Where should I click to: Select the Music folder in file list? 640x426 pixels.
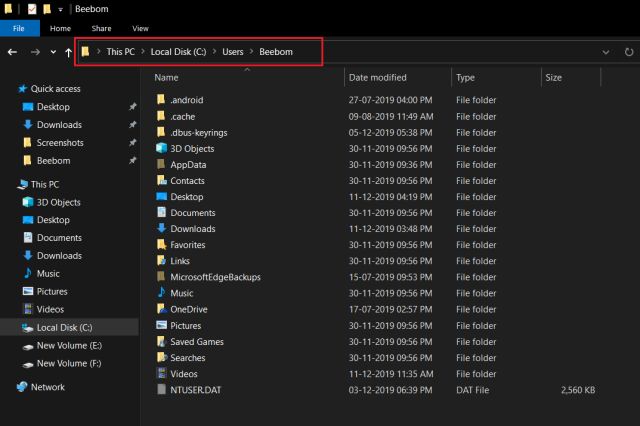182,293
